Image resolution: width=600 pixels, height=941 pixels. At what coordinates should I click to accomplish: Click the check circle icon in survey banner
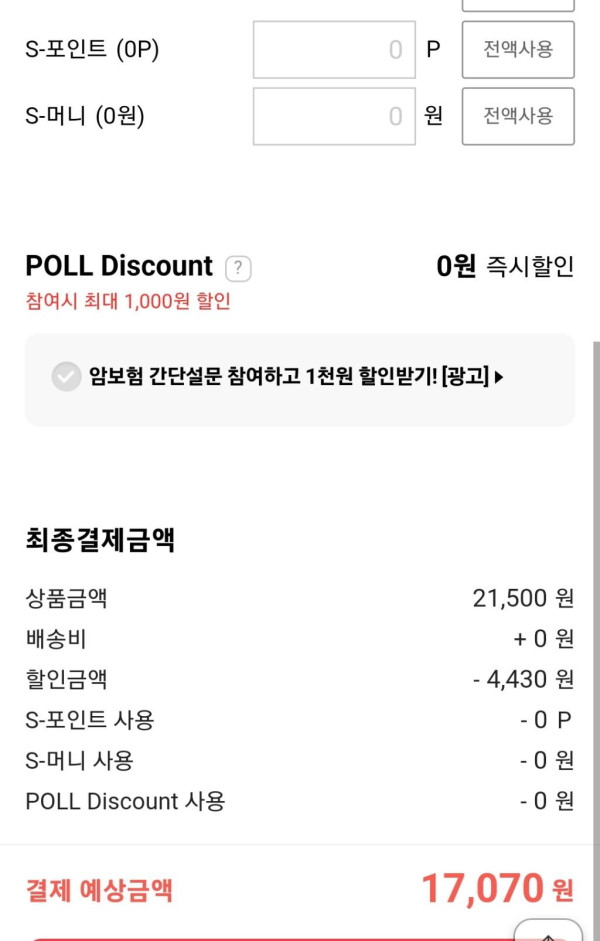point(66,377)
